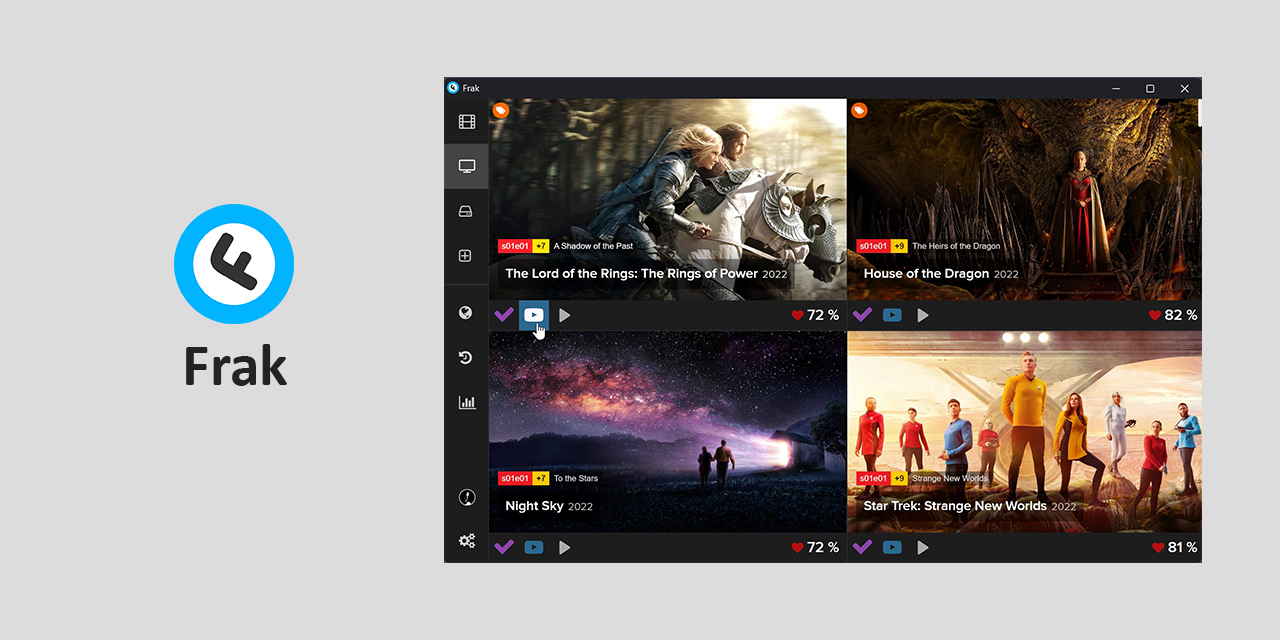Click episode name "To the Stars"
The height and width of the screenshot is (640, 1280).
click(x=576, y=478)
